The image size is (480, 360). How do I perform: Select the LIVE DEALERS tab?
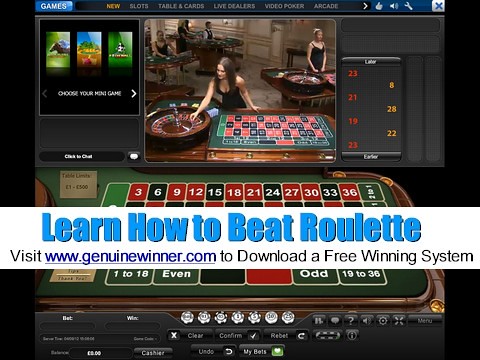tap(234, 6)
